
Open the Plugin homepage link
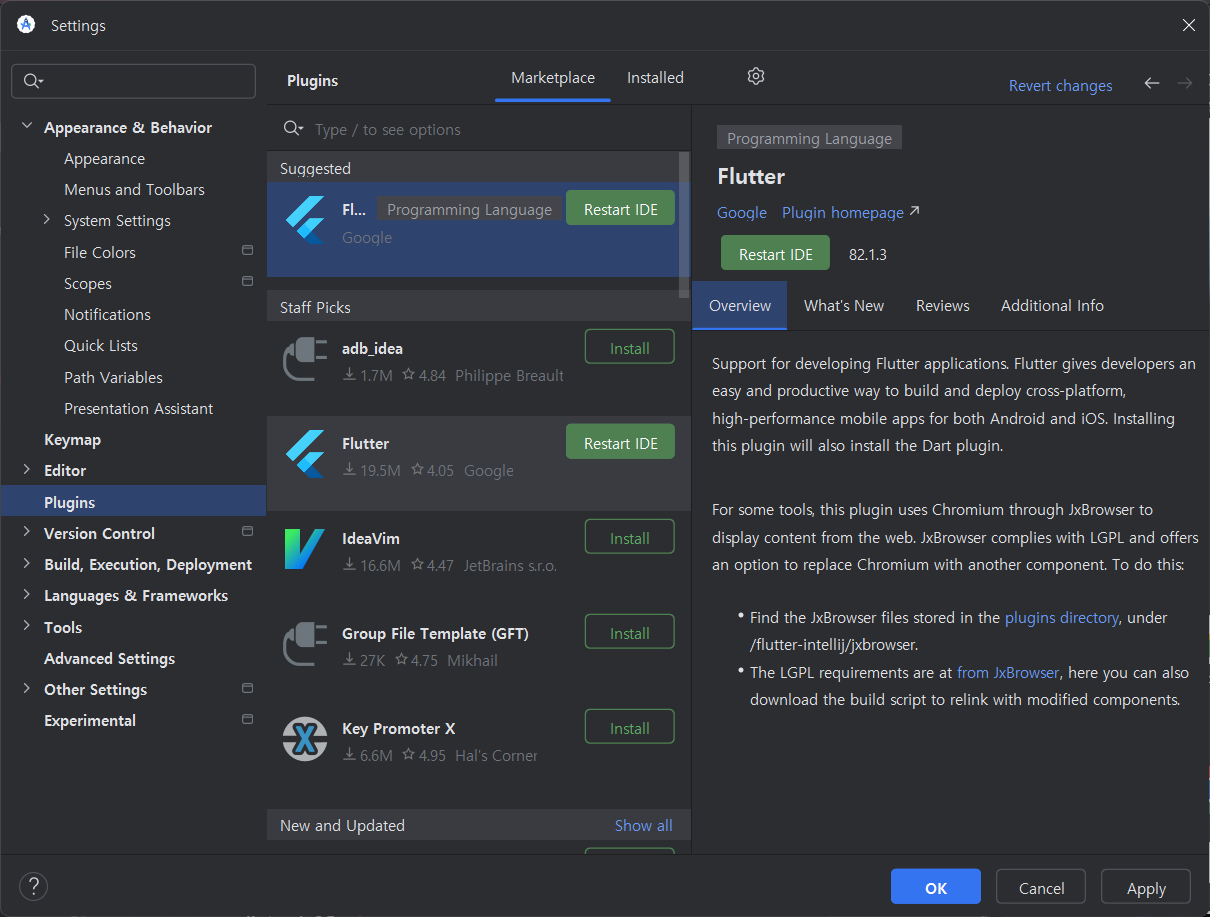(x=850, y=213)
